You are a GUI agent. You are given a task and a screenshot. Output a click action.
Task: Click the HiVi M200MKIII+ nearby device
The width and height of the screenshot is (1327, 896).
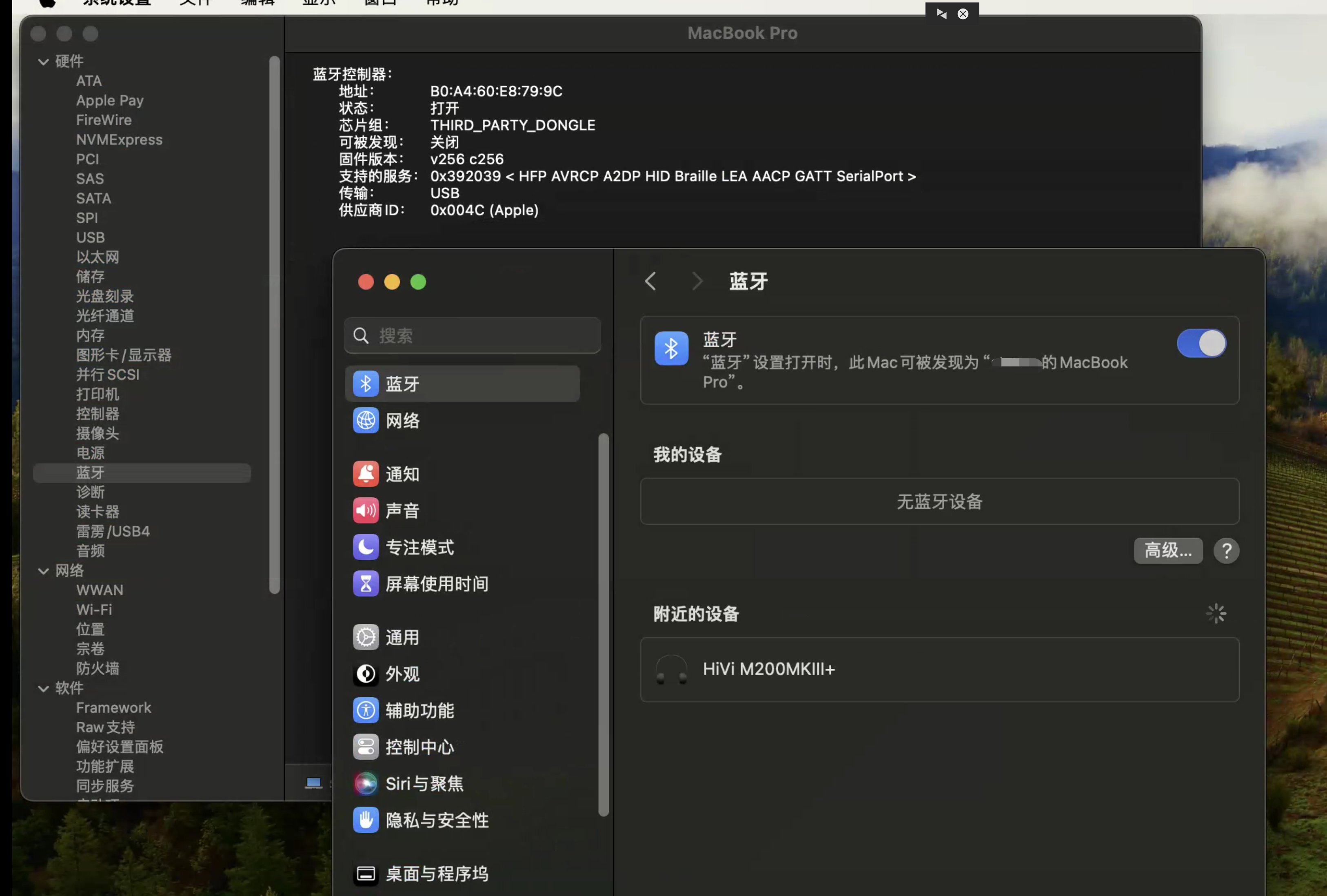tap(939, 668)
